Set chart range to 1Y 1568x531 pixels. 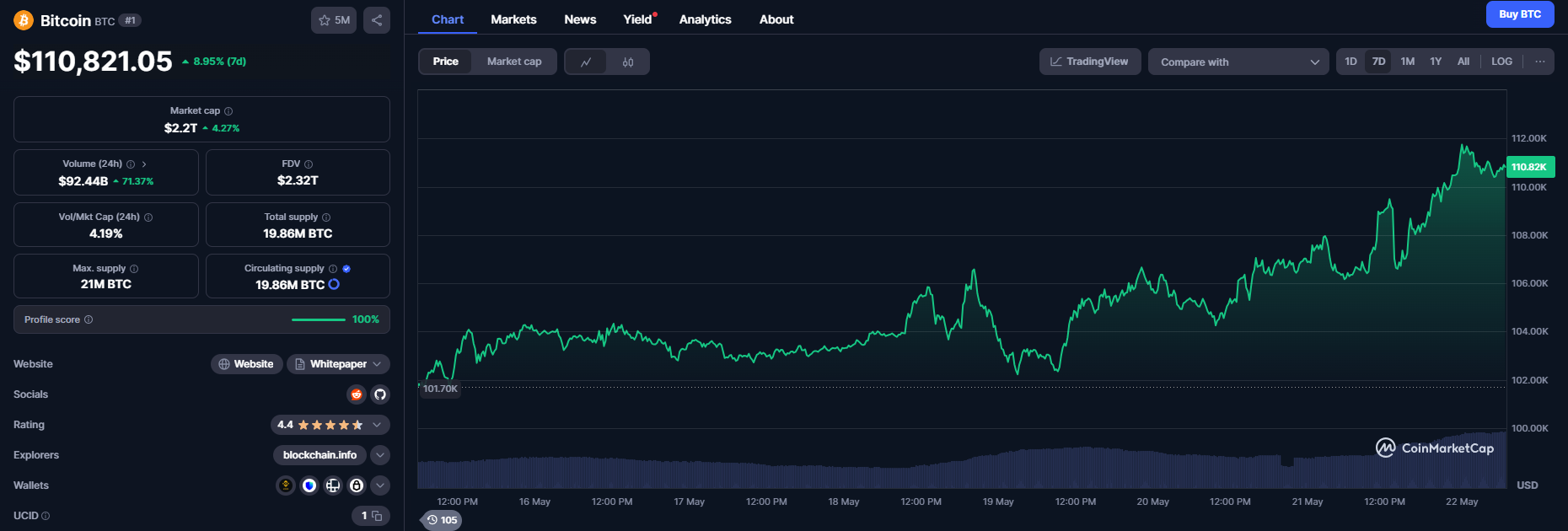tap(1436, 62)
